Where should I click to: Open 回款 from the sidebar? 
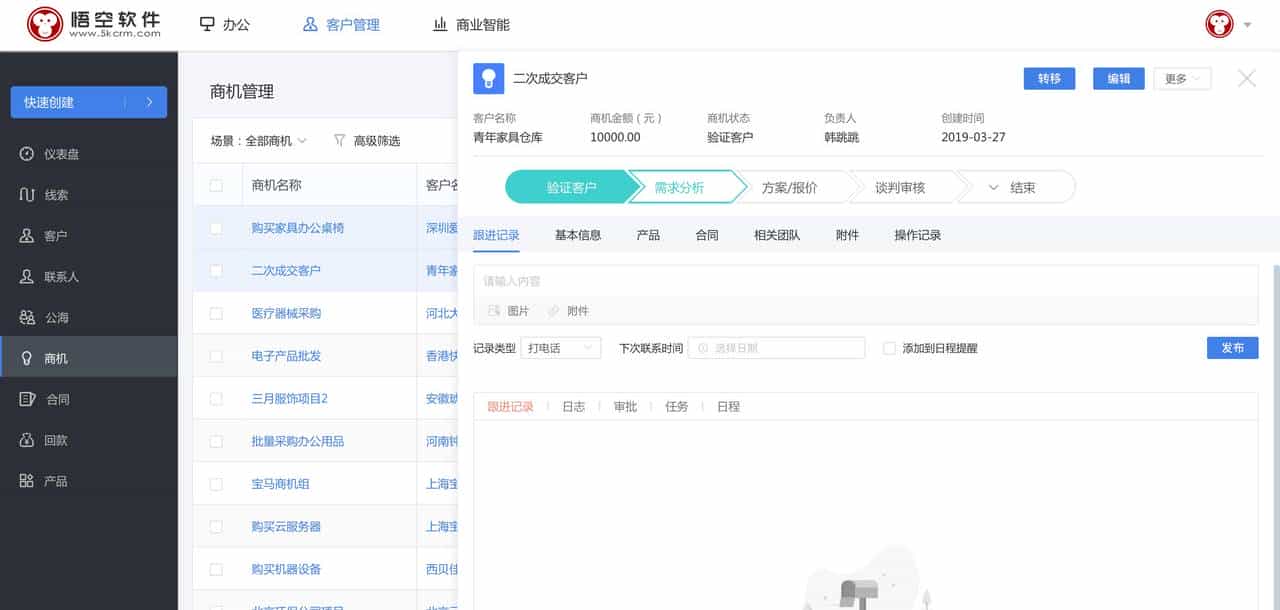(58, 440)
